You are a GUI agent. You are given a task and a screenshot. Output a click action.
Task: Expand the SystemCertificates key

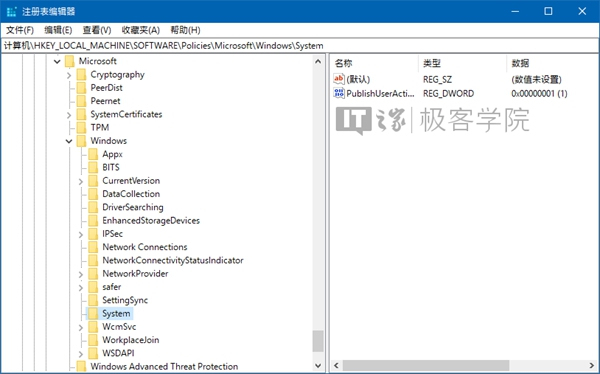point(69,115)
